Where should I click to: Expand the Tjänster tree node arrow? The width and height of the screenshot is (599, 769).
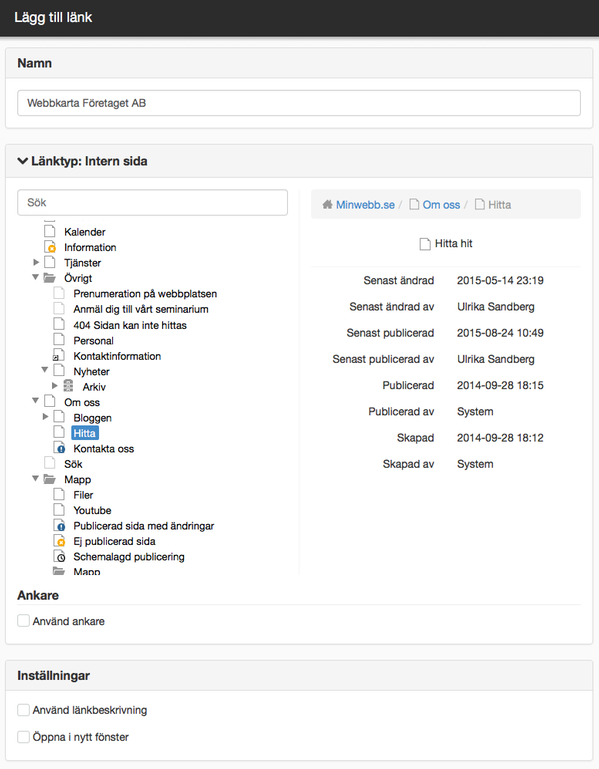click(36, 262)
